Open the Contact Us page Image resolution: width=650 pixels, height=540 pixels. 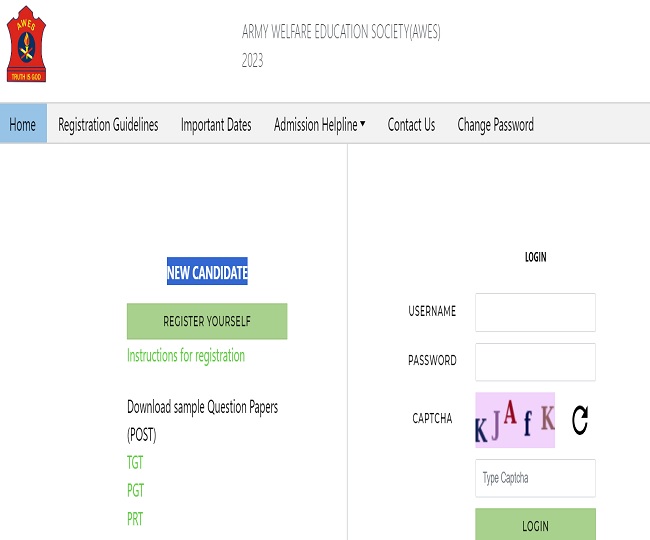click(x=411, y=125)
